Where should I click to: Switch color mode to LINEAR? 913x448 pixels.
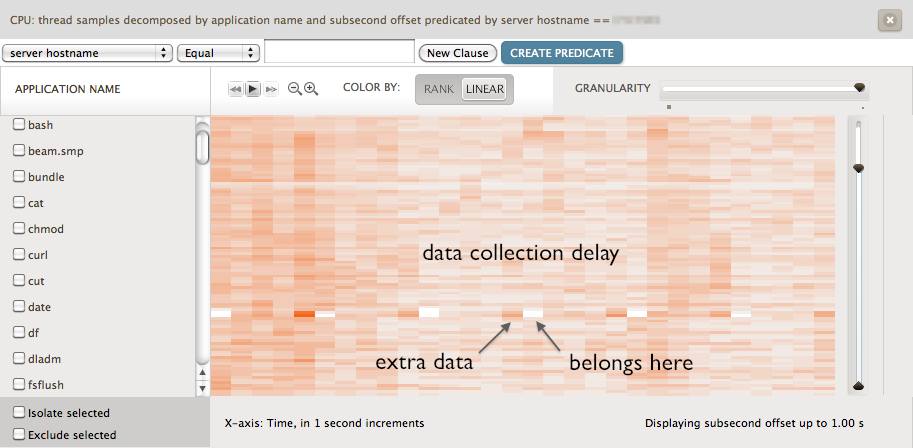pyautogui.click(x=485, y=89)
